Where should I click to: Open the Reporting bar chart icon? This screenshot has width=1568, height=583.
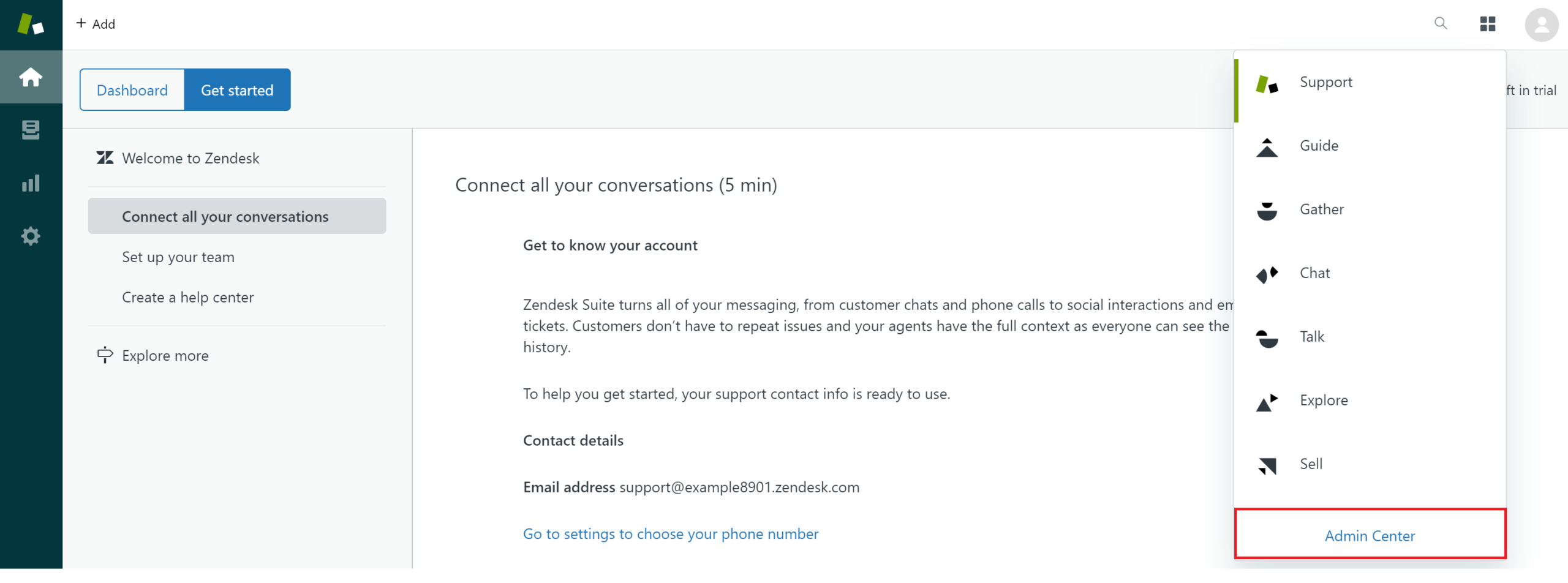pyautogui.click(x=31, y=183)
